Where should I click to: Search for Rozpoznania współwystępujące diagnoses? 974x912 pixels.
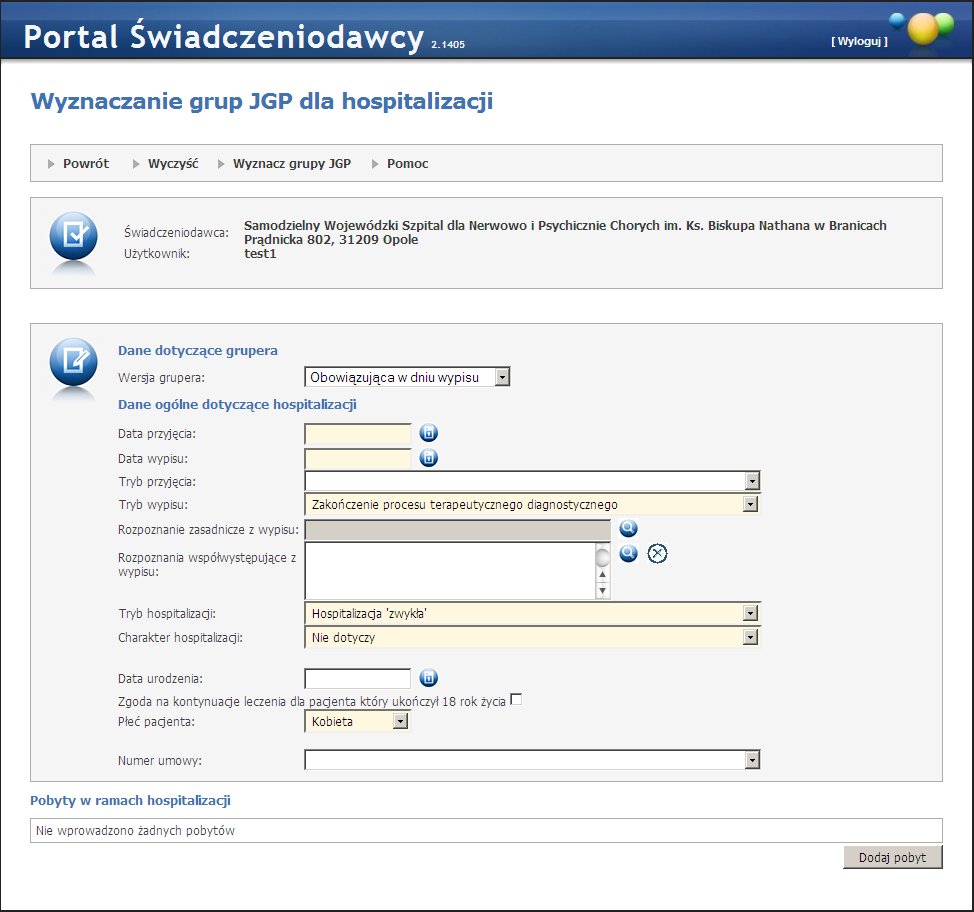pyautogui.click(x=628, y=553)
